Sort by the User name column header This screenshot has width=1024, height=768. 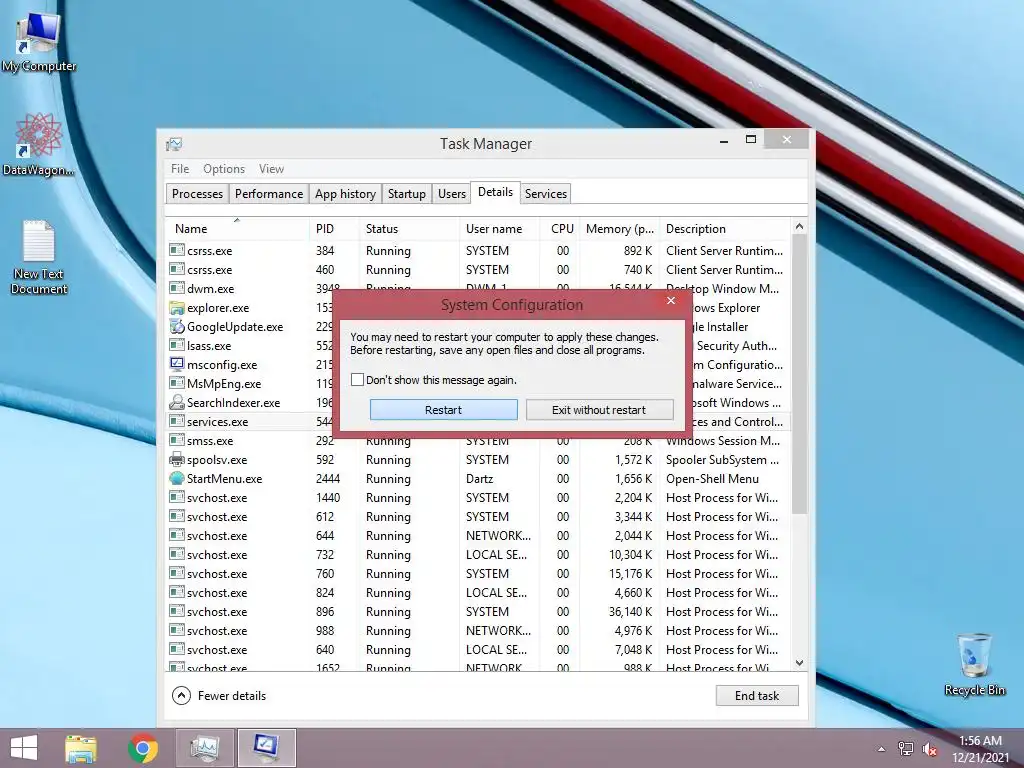pos(500,229)
